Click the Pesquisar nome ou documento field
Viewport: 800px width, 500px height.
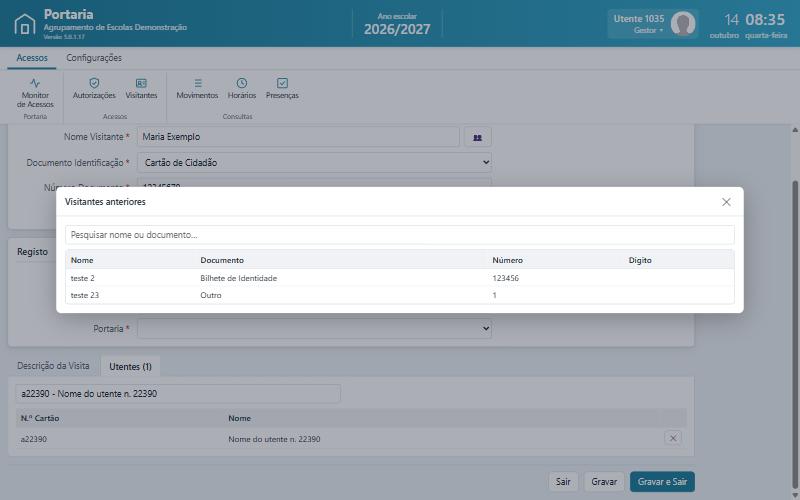point(400,235)
